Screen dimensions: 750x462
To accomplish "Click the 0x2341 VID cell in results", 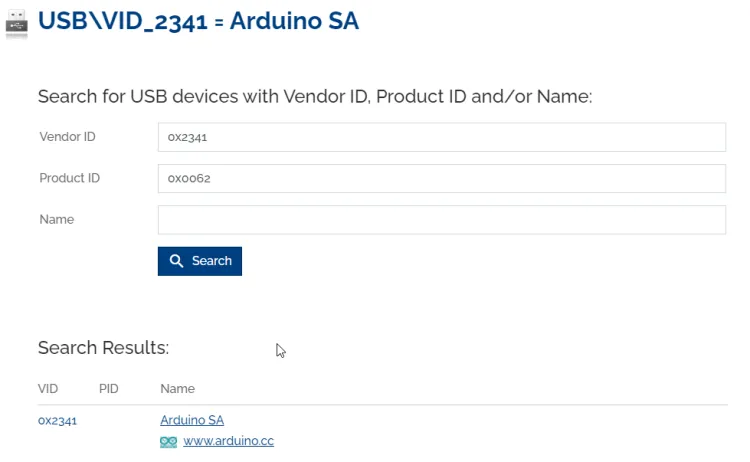I will [58, 420].
